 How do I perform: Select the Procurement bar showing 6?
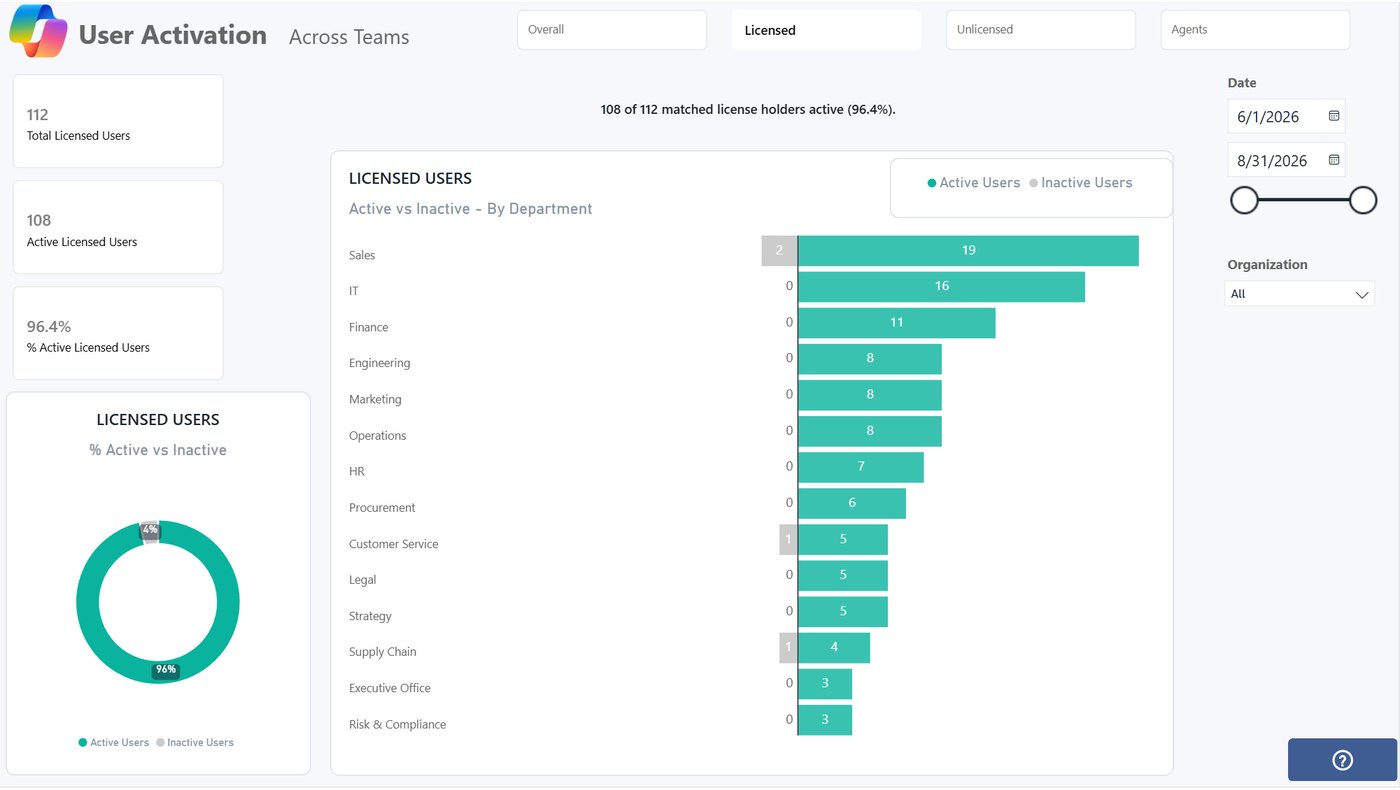coord(852,503)
